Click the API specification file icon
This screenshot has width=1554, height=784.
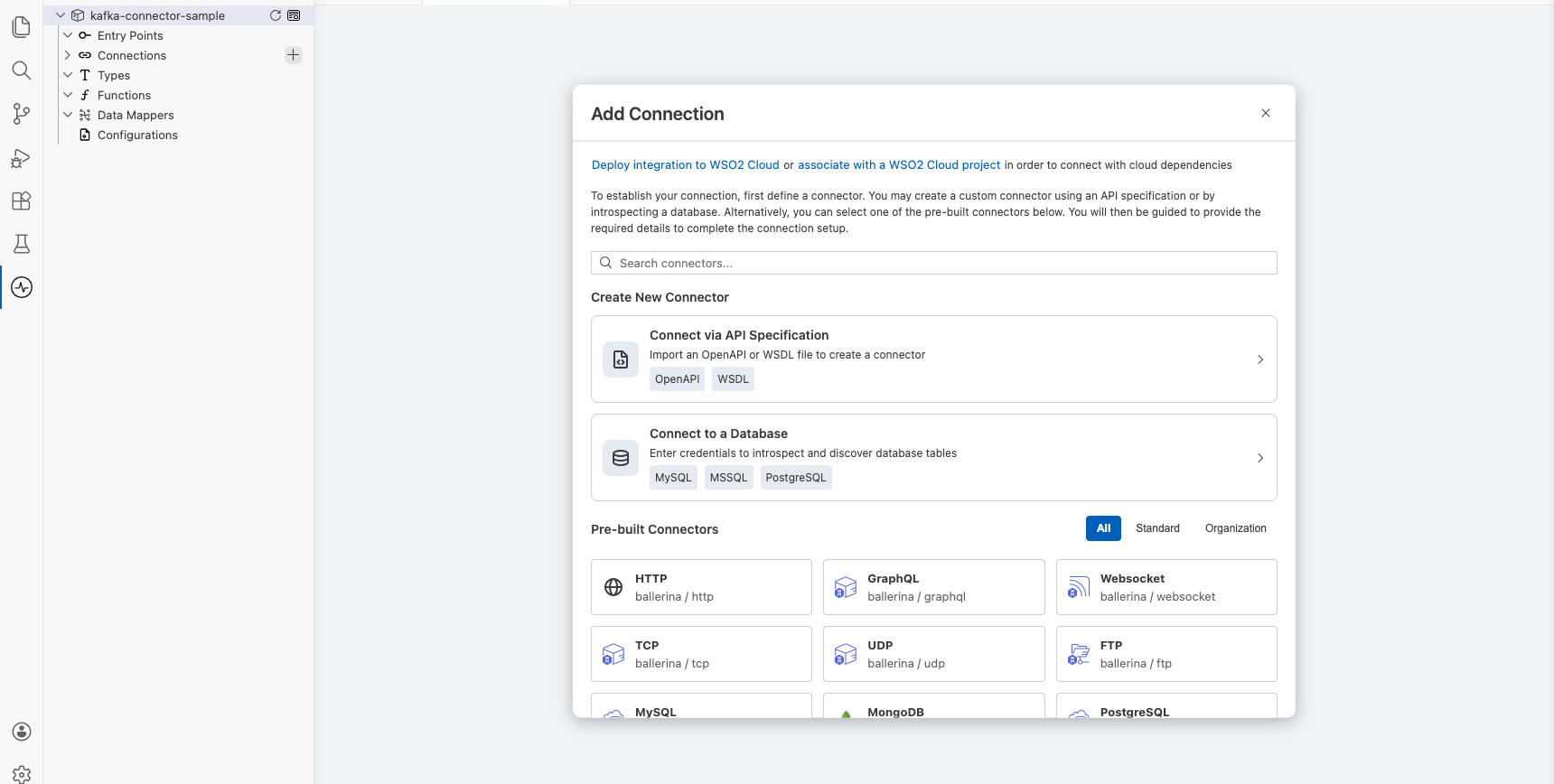point(621,359)
